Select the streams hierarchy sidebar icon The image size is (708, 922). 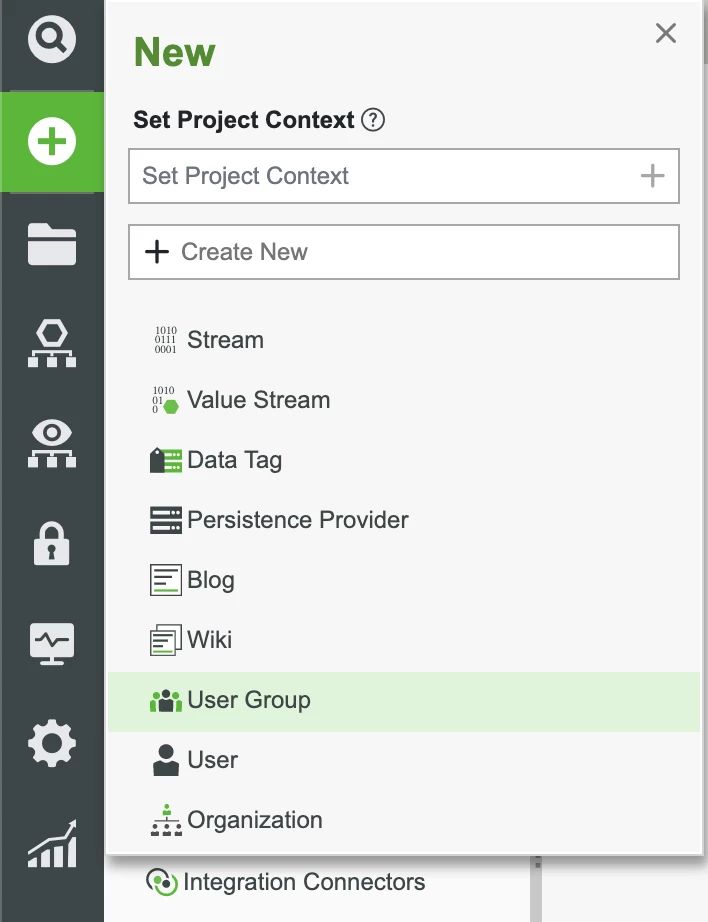(x=51, y=343)
